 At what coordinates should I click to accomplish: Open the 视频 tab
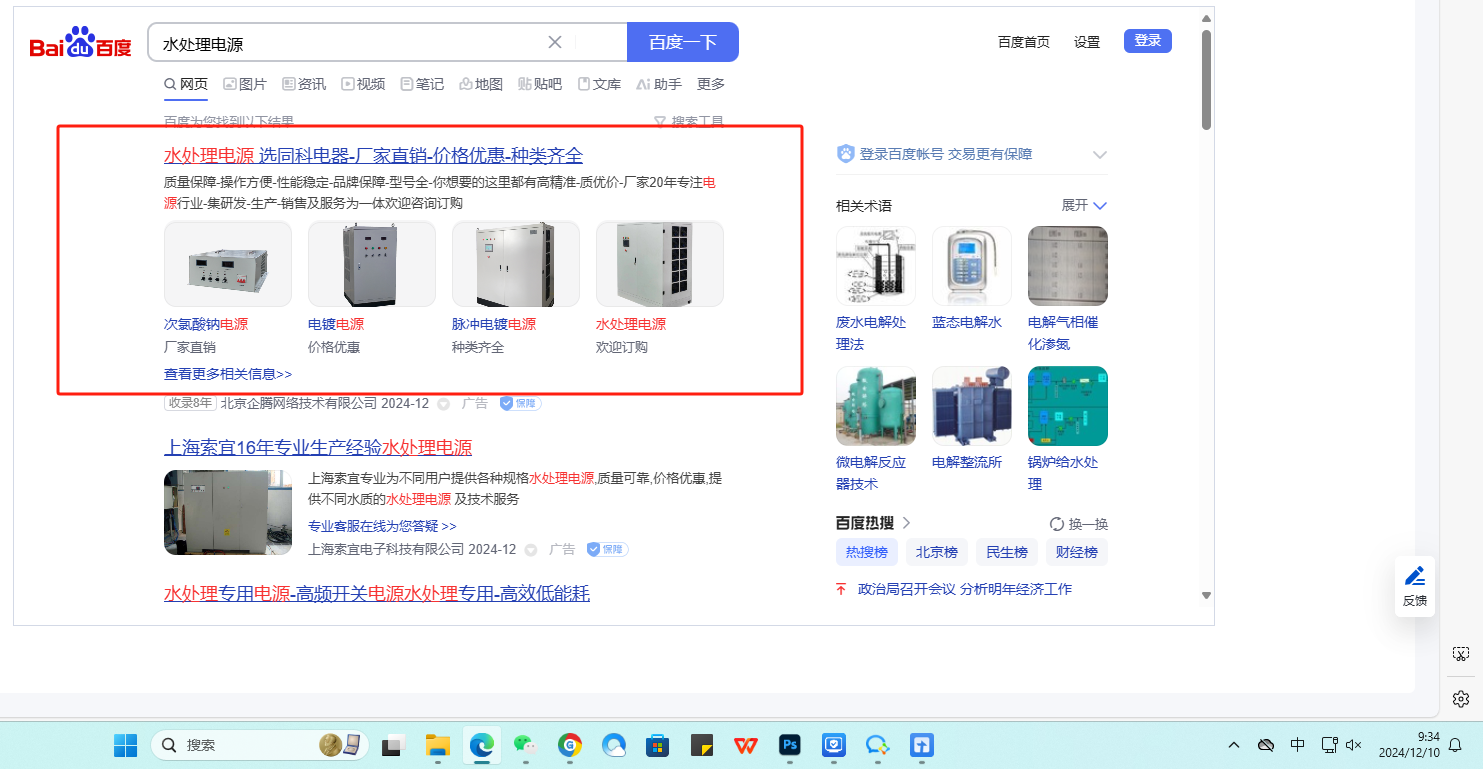pyautogui.click(x=363, y=84)
